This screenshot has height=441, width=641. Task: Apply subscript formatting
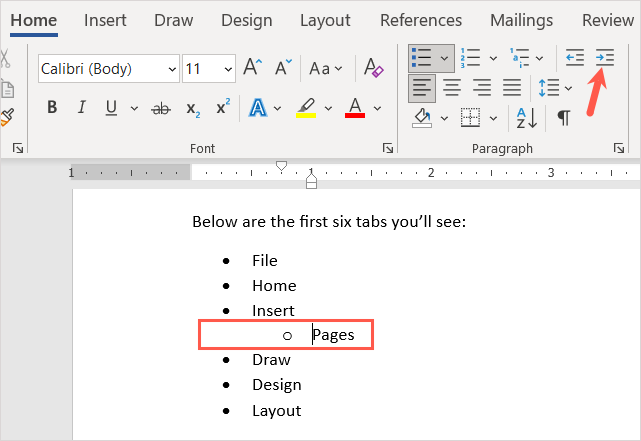click(194, 108)
